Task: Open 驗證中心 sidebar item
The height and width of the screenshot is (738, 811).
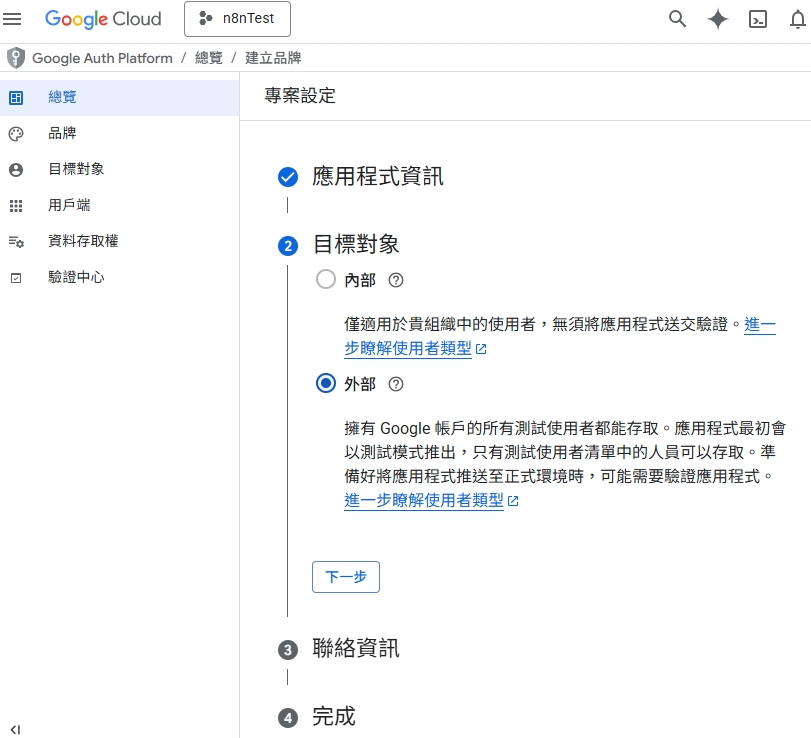Action: click(119, 277)
